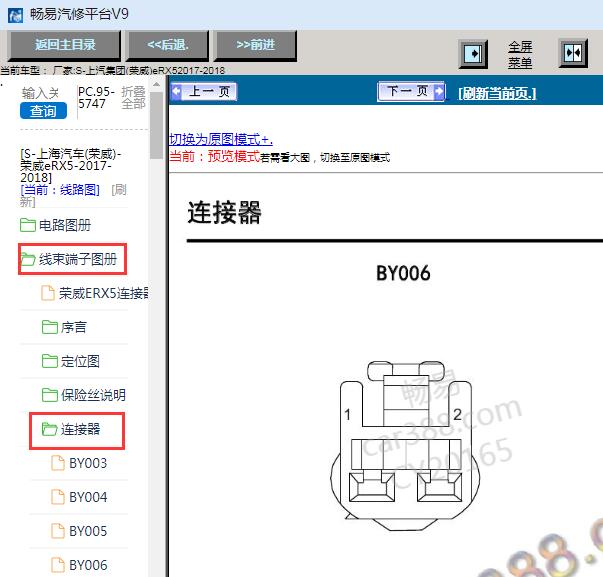This screenshot has width=603, height=577.
Task: Click the 当前车型 status line
Action: pyautogui.click(x=112, y=70)
